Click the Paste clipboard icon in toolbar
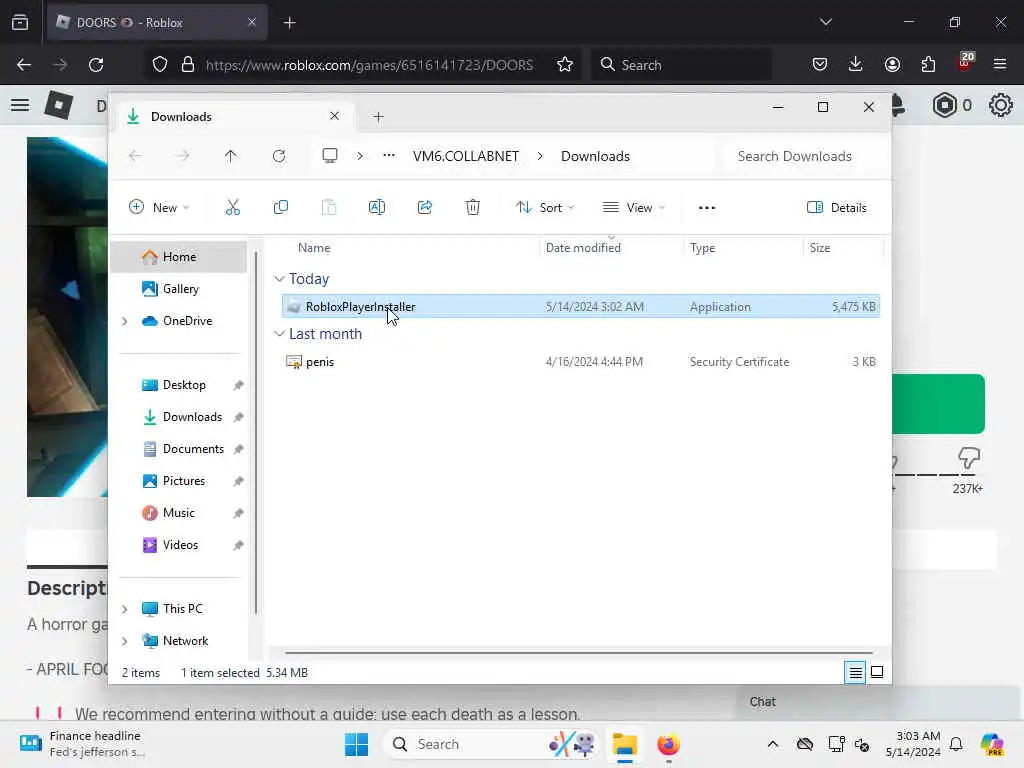The width and height of the screenshot is (1024, 768). (x=328, y=208)
